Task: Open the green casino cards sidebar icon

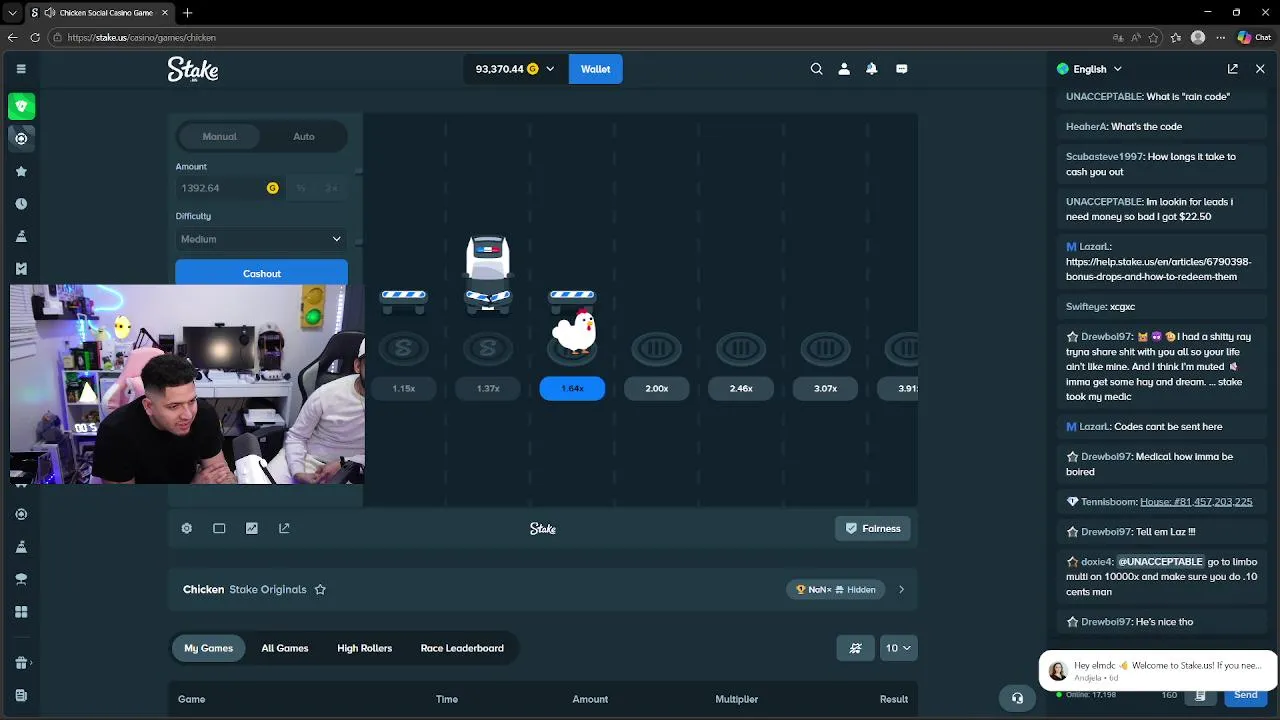Action: click(21, 106)
